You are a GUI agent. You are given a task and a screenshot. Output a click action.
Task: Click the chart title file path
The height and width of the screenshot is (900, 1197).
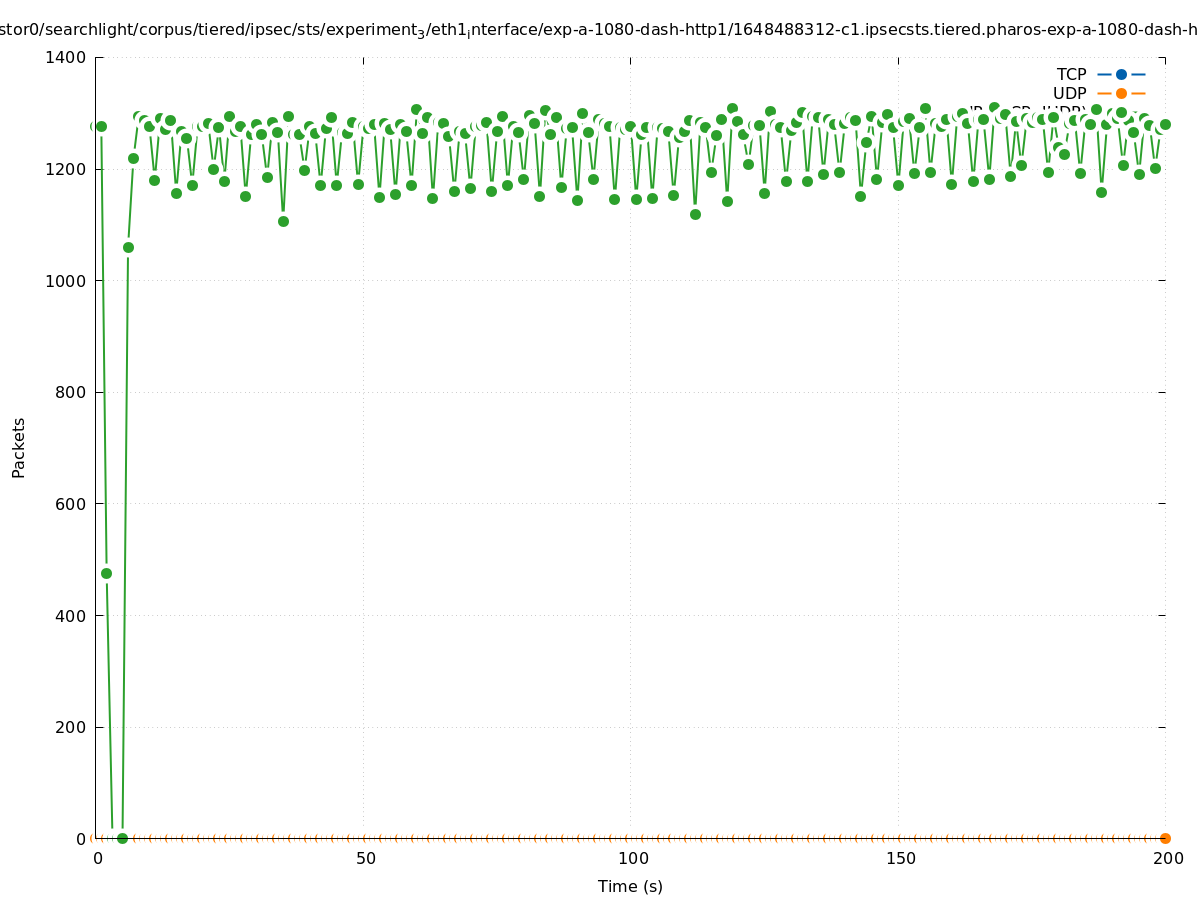tap(598, 30)
